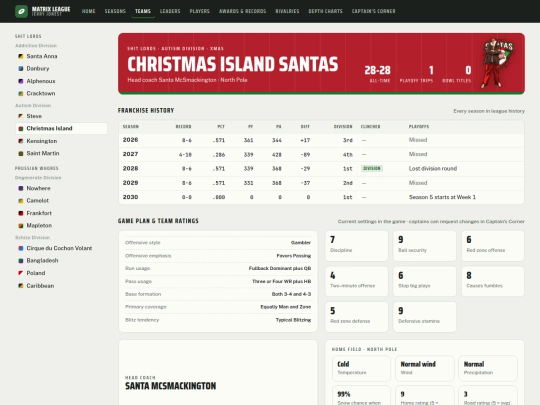
Task: Click the Discipline rating card
Action: point(357,246)
